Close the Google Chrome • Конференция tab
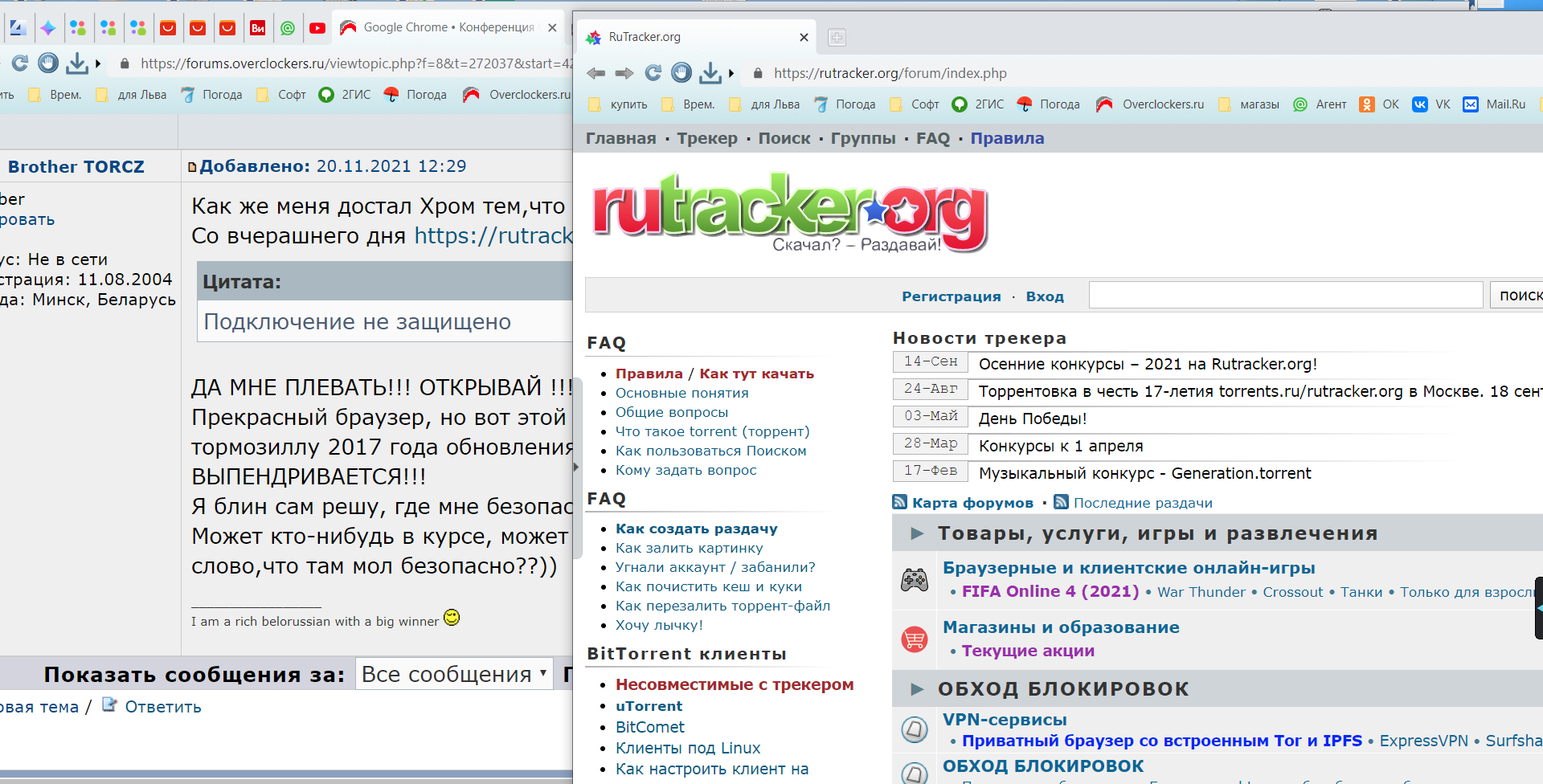The width and height of the screenshot is (1543, 784). pyautogui.click(x=552, y=27)
